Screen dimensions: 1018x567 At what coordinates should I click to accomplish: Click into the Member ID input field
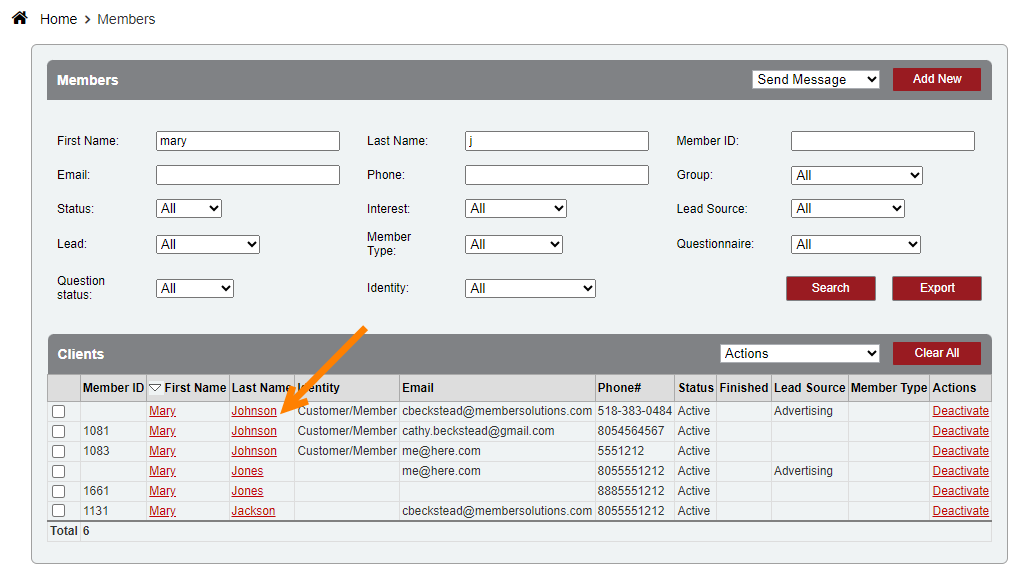[x=882, y=141]
